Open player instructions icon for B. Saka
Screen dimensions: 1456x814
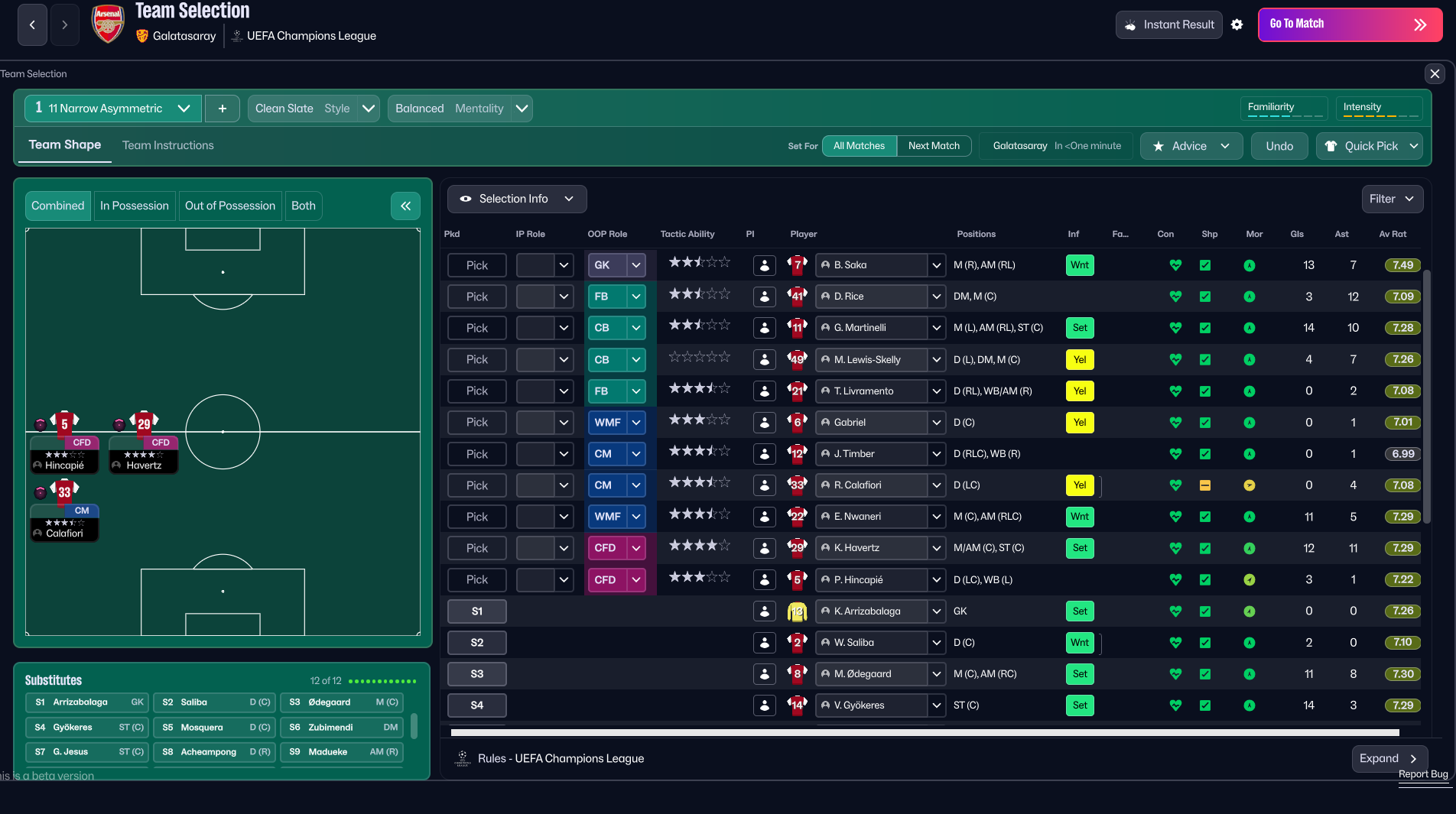click(x=764, y=265)
